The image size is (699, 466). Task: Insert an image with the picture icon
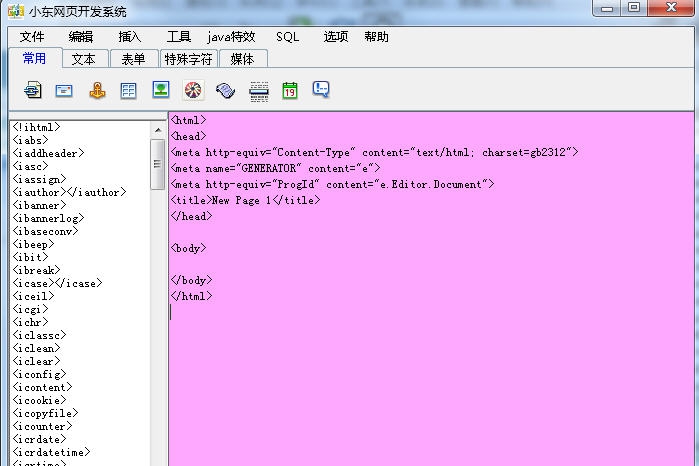click(161, 90)
